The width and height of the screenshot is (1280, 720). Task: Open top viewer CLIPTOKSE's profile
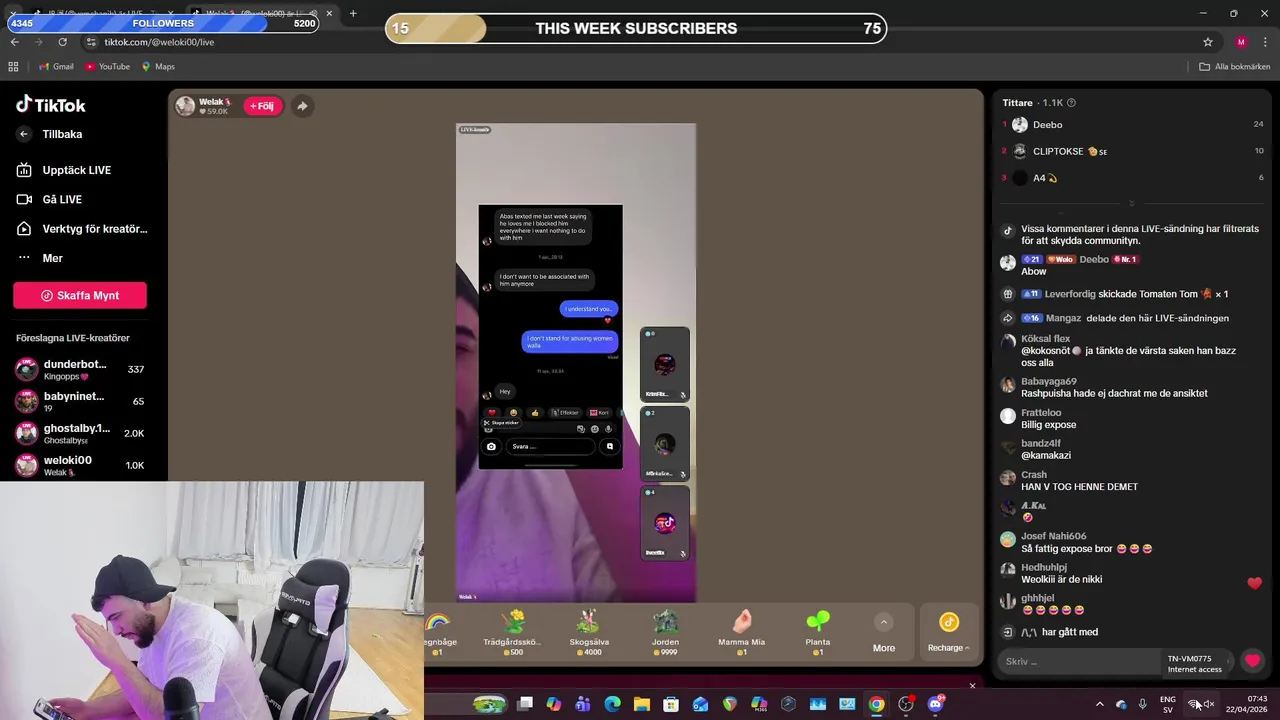coord(1058,151)
